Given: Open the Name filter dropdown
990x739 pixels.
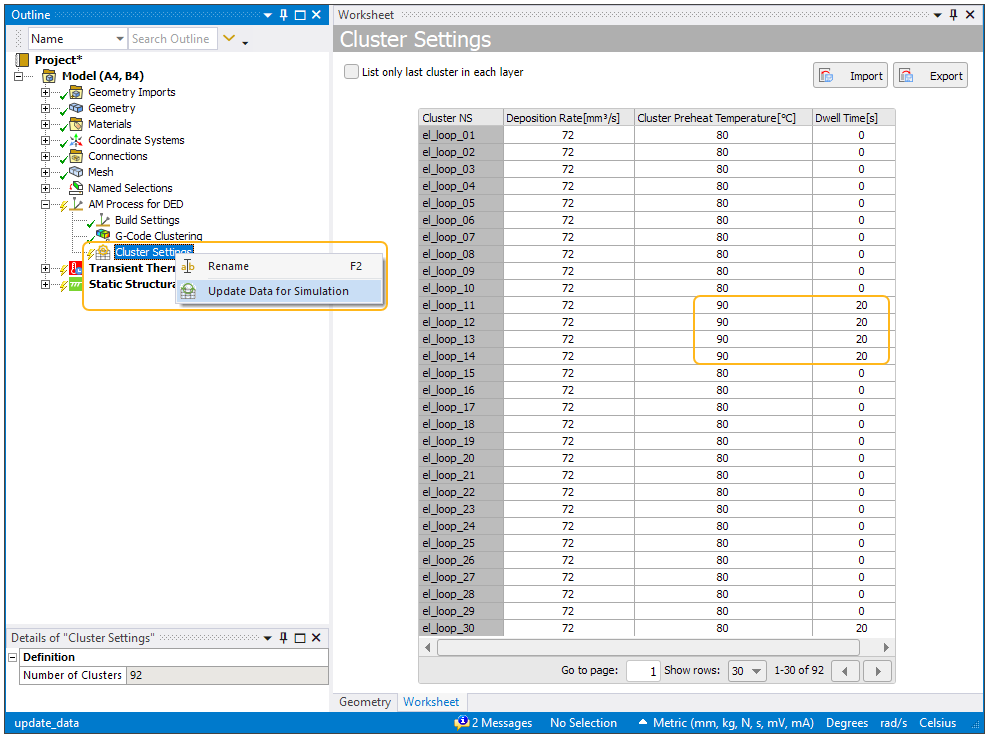Looking at the screenshot, I should [120, 39].
